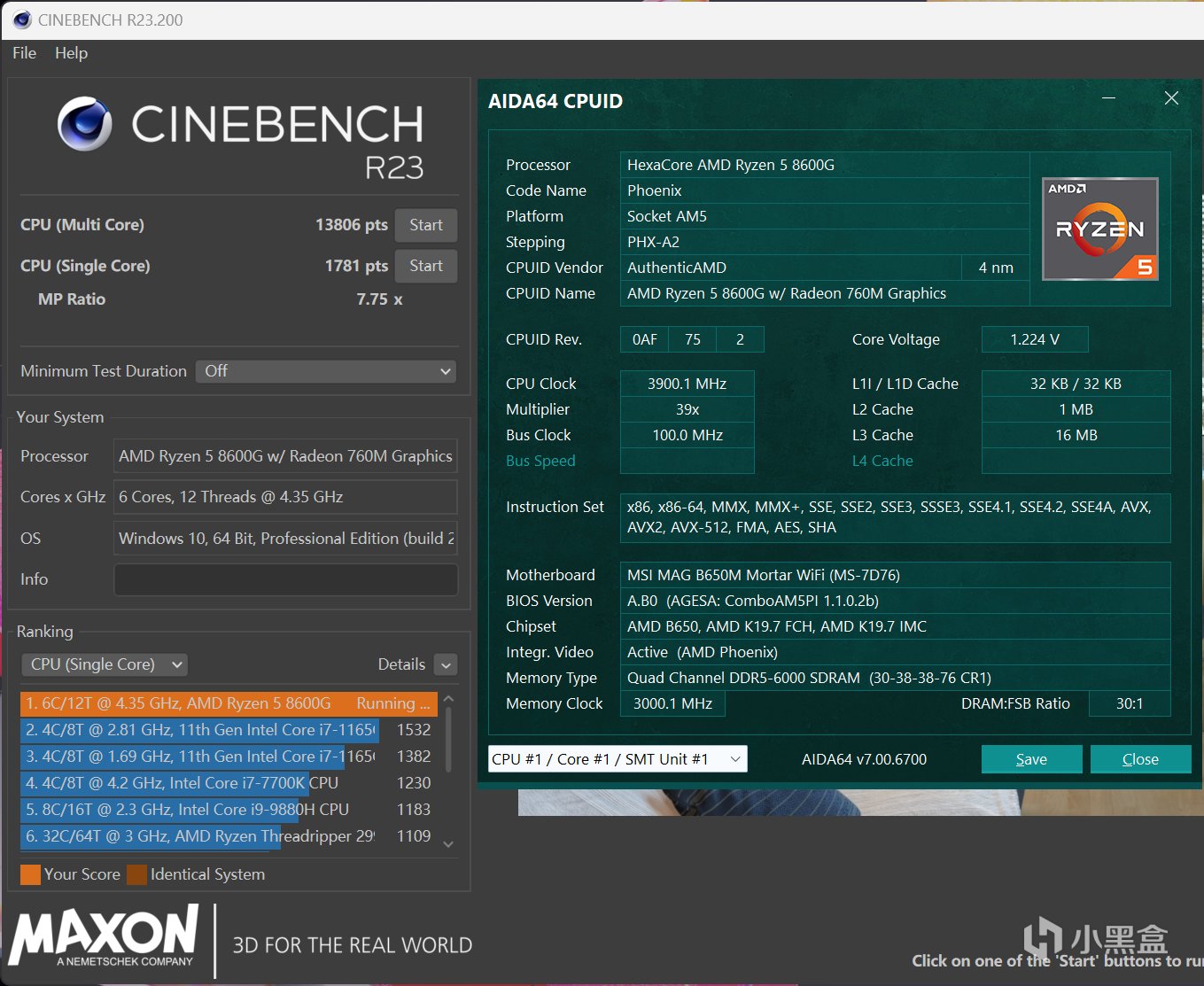
Task: Open the File menu
Action: [x=24, y=53]
